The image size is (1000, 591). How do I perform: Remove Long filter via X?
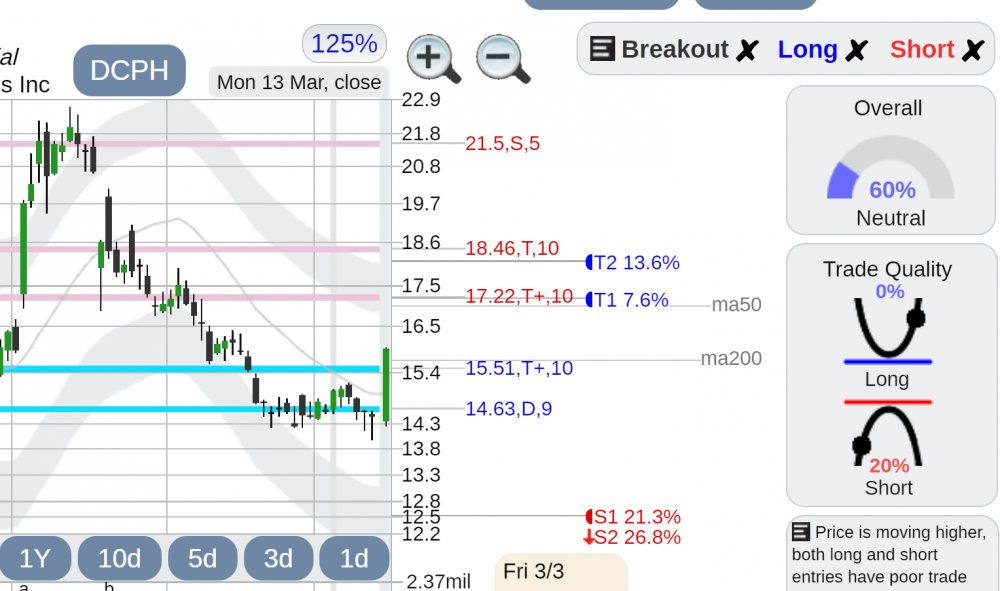[x=857, y=50]
